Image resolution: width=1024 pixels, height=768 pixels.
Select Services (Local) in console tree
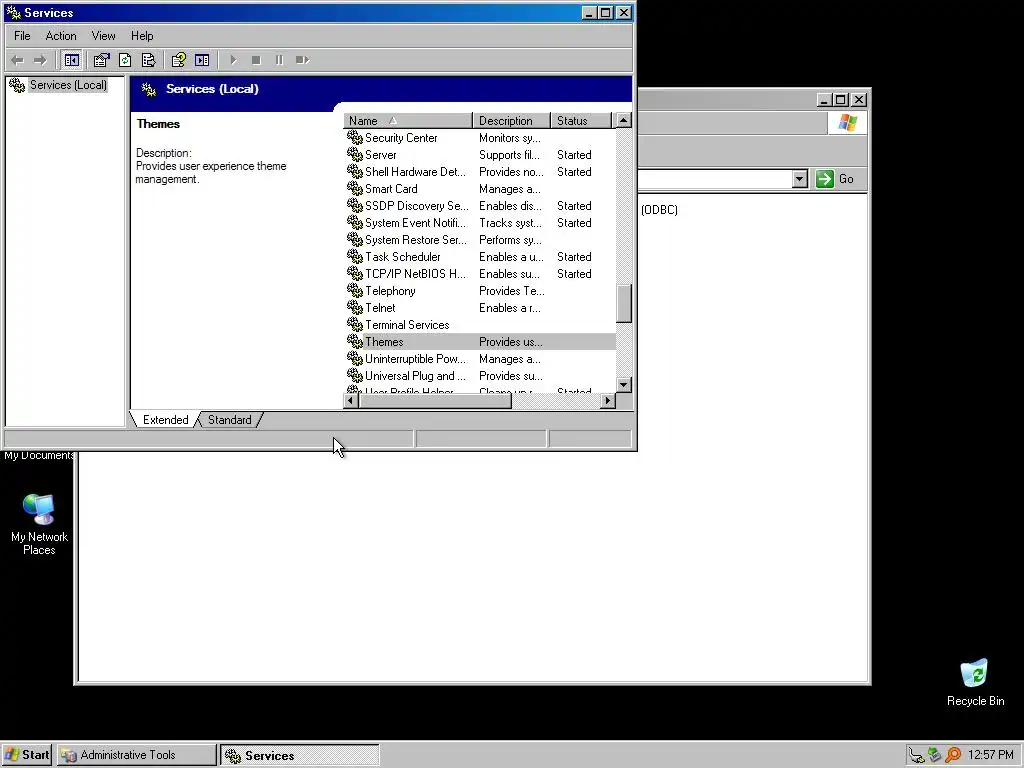coord(68,85)
